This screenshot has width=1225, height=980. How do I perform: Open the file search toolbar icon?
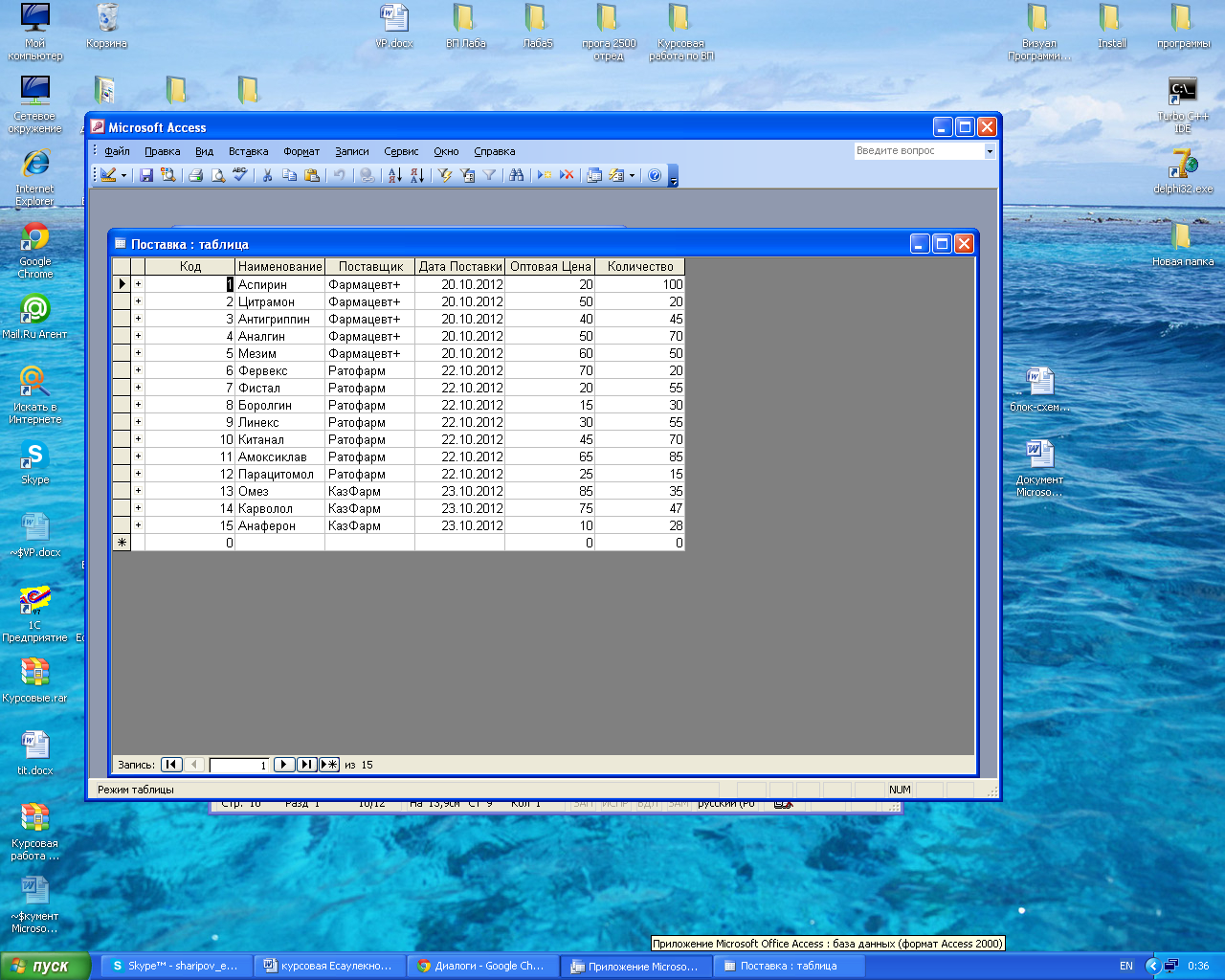pos(168,175)
